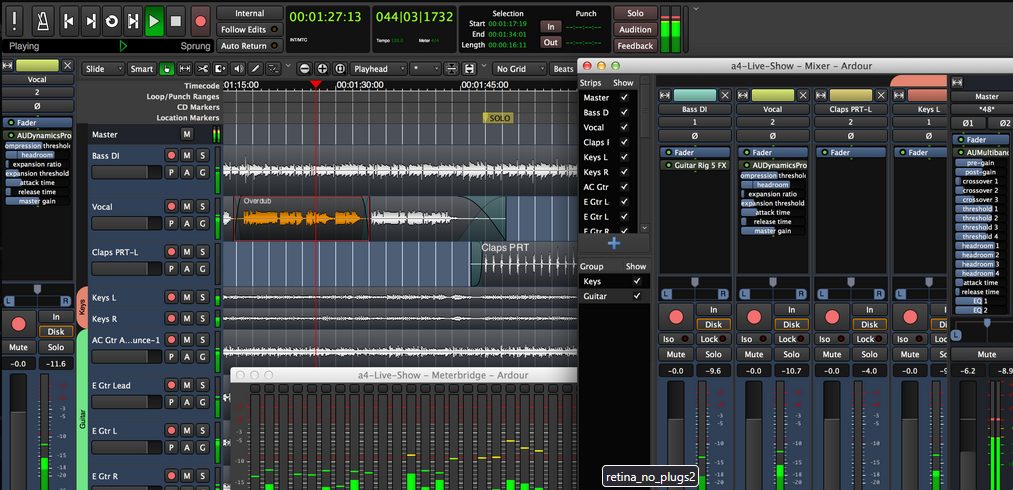
Task: Open the Slide edit mode dropdown
Action: point(103,69)
